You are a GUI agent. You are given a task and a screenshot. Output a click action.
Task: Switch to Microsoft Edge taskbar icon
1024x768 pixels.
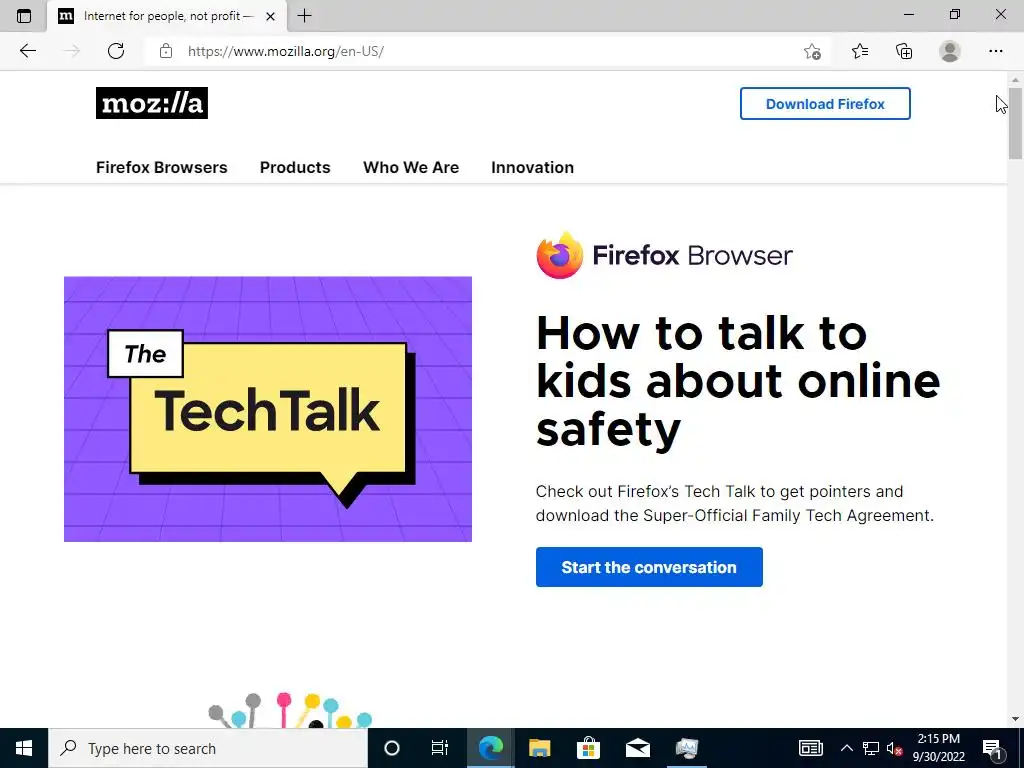(490, 748)
